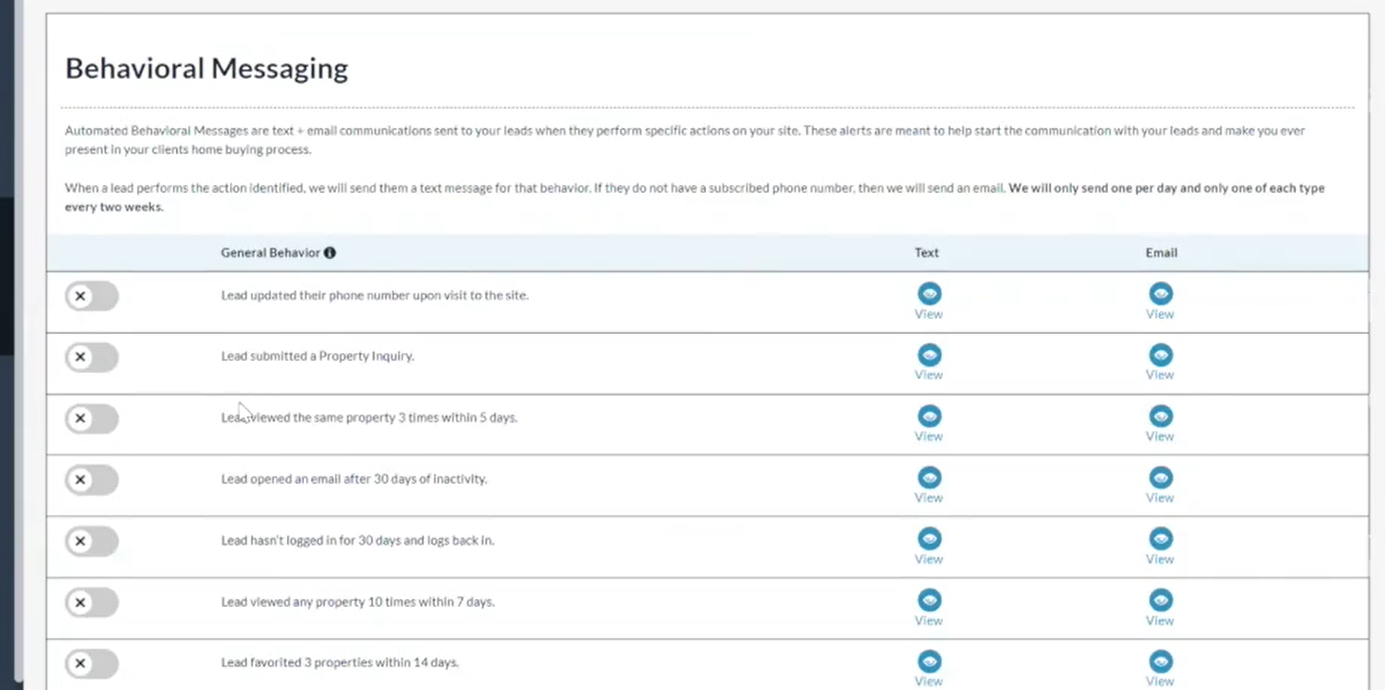Enable the Property Inquiry submitted toggle

click(92, 357)
